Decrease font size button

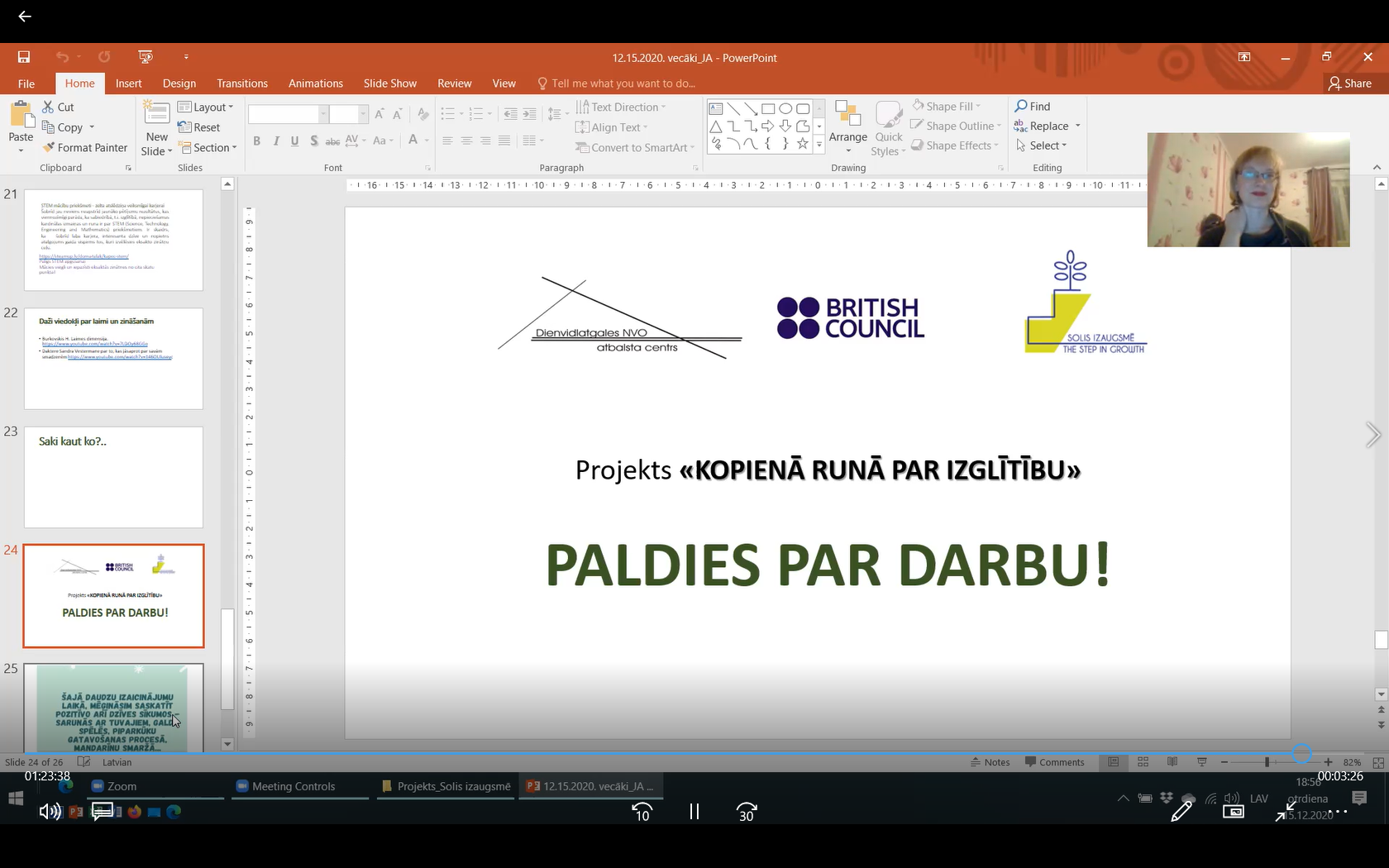pos(398,114)
